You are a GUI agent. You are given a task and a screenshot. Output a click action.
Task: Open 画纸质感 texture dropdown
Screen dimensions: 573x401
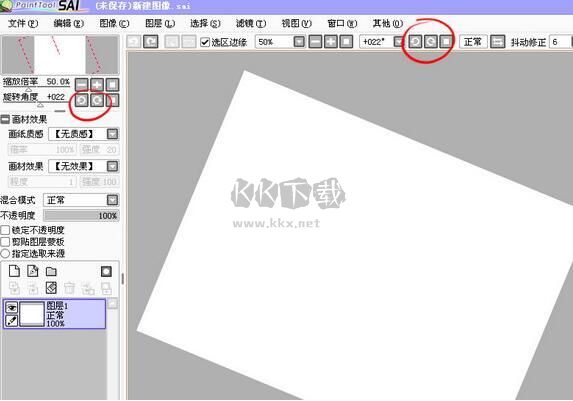113,134
